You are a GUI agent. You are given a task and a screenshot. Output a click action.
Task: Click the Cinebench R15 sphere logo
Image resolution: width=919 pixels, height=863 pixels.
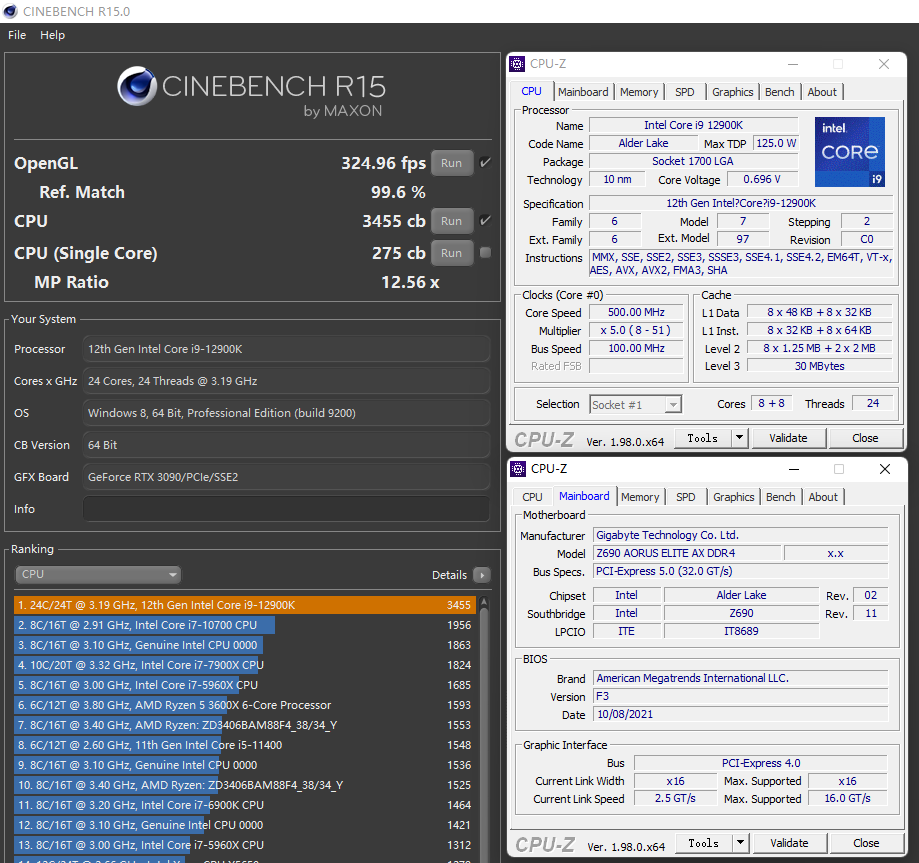pos(137,86)
